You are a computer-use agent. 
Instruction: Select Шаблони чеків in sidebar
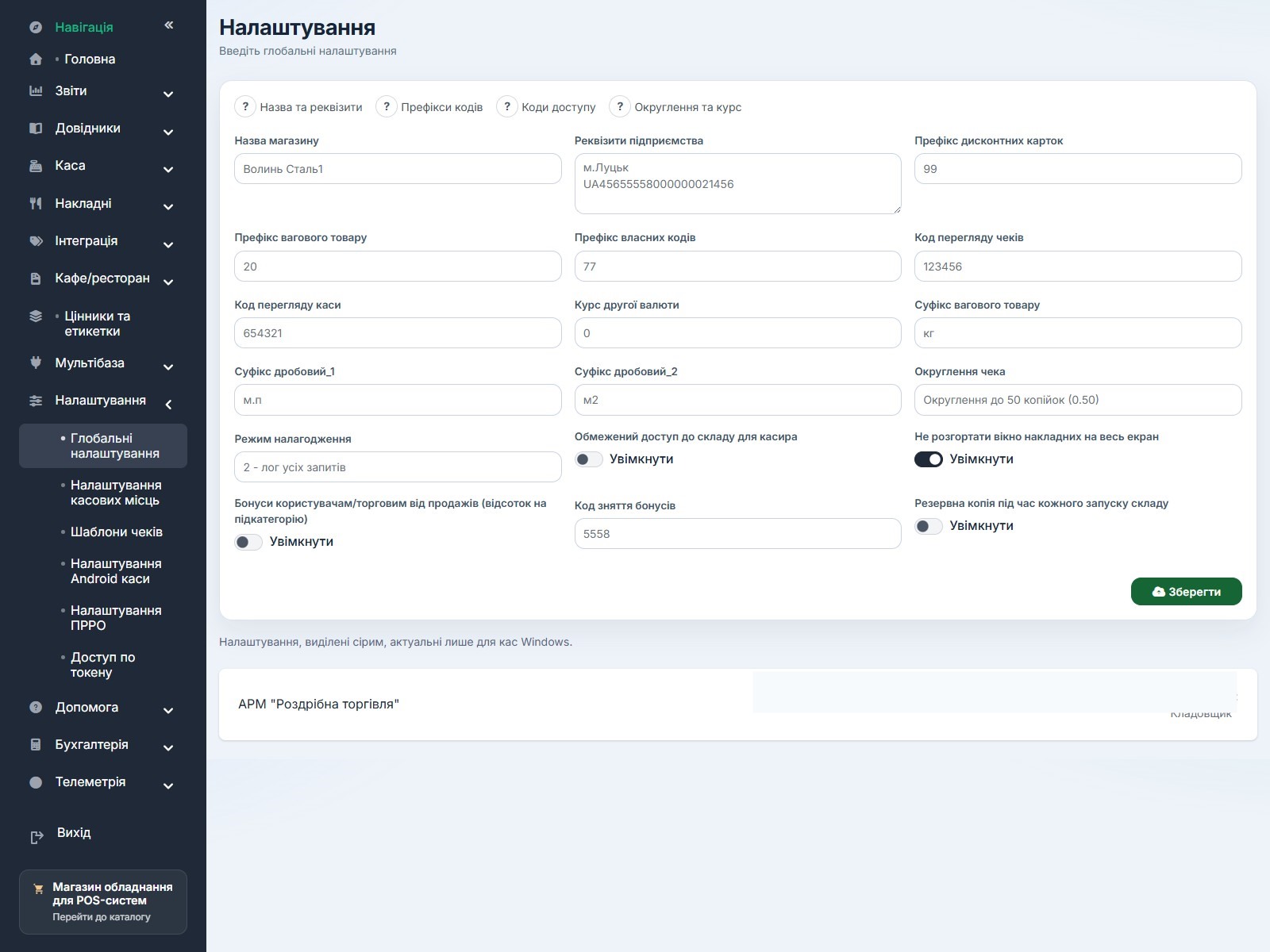(x=116, y=532)
